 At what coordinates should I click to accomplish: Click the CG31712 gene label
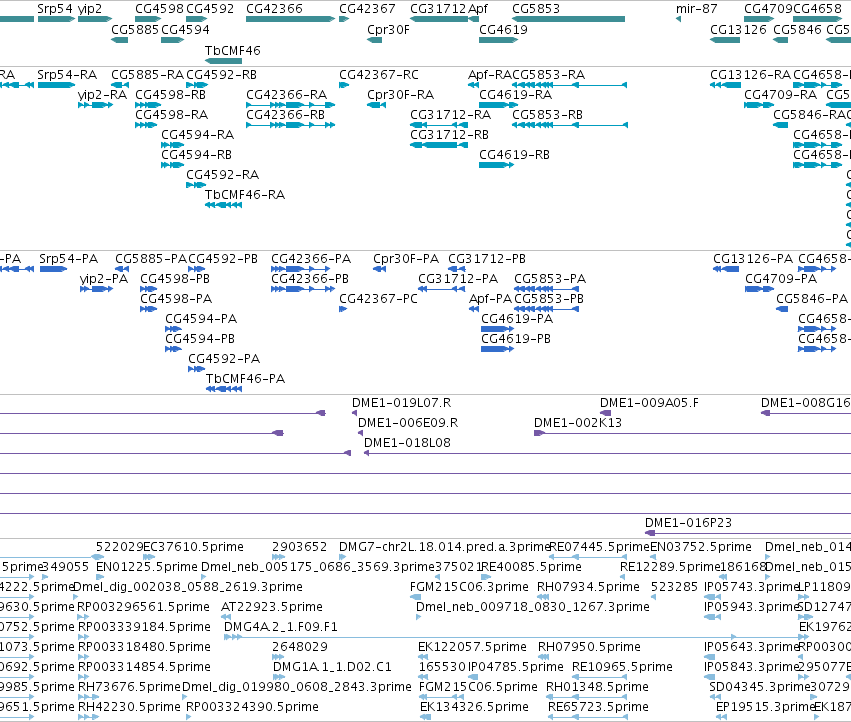click(438, 9)
